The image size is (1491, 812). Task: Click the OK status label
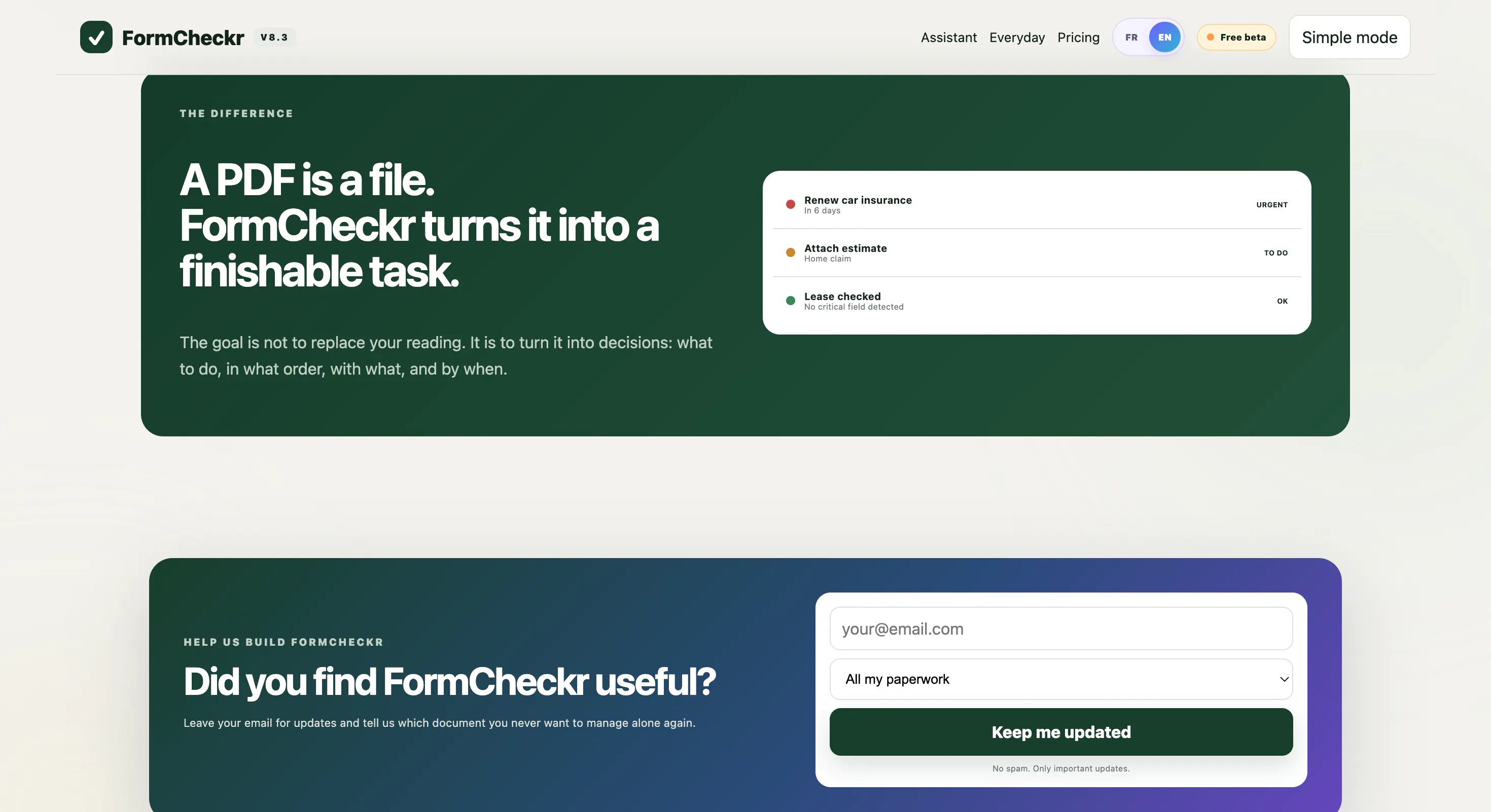pyautogui.click(x=1282, y=301)
